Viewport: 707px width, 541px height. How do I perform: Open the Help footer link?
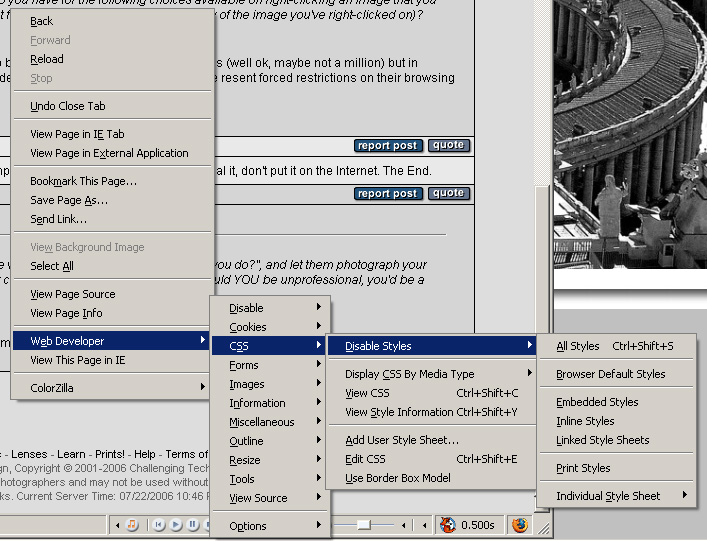click(145, 454)
